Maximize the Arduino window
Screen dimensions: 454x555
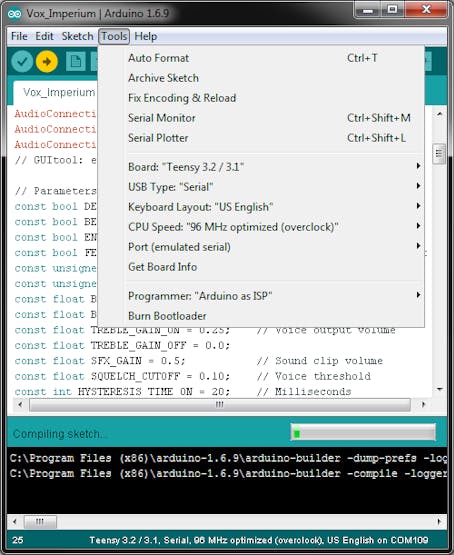(x=392, y=10)
